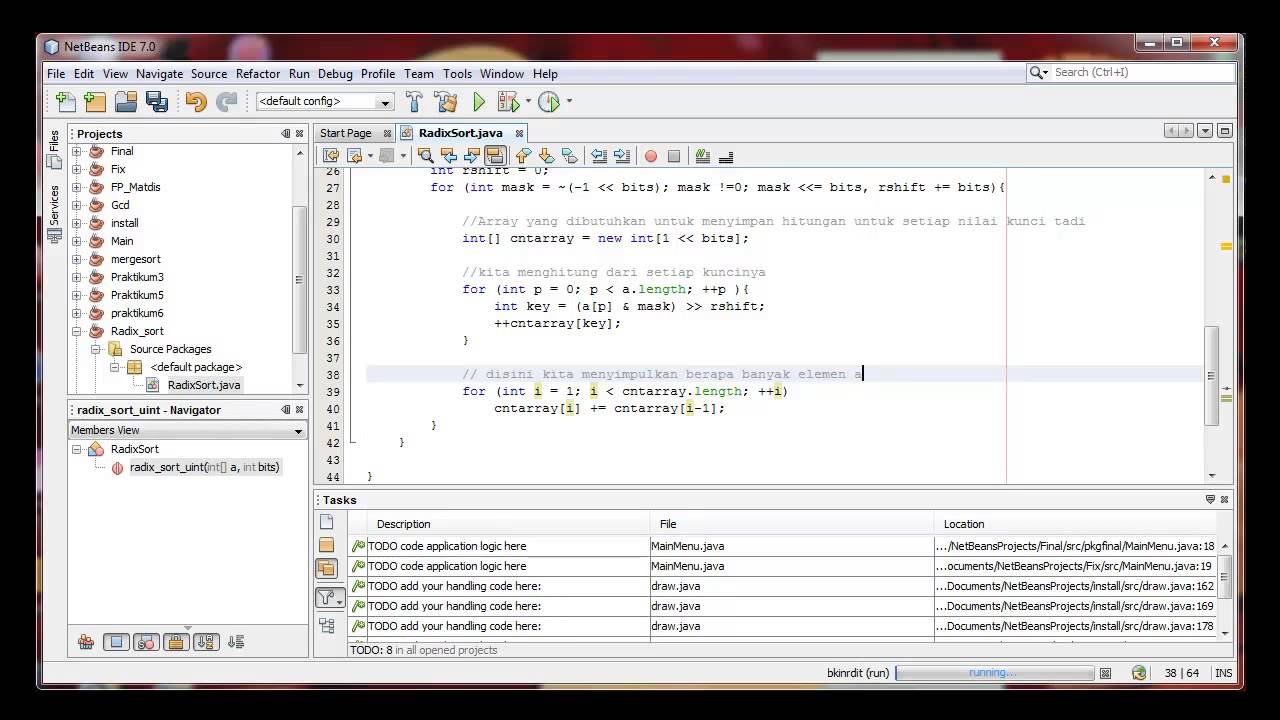Click the Comment code icon
1280x720 pixels.
(702, 155)
